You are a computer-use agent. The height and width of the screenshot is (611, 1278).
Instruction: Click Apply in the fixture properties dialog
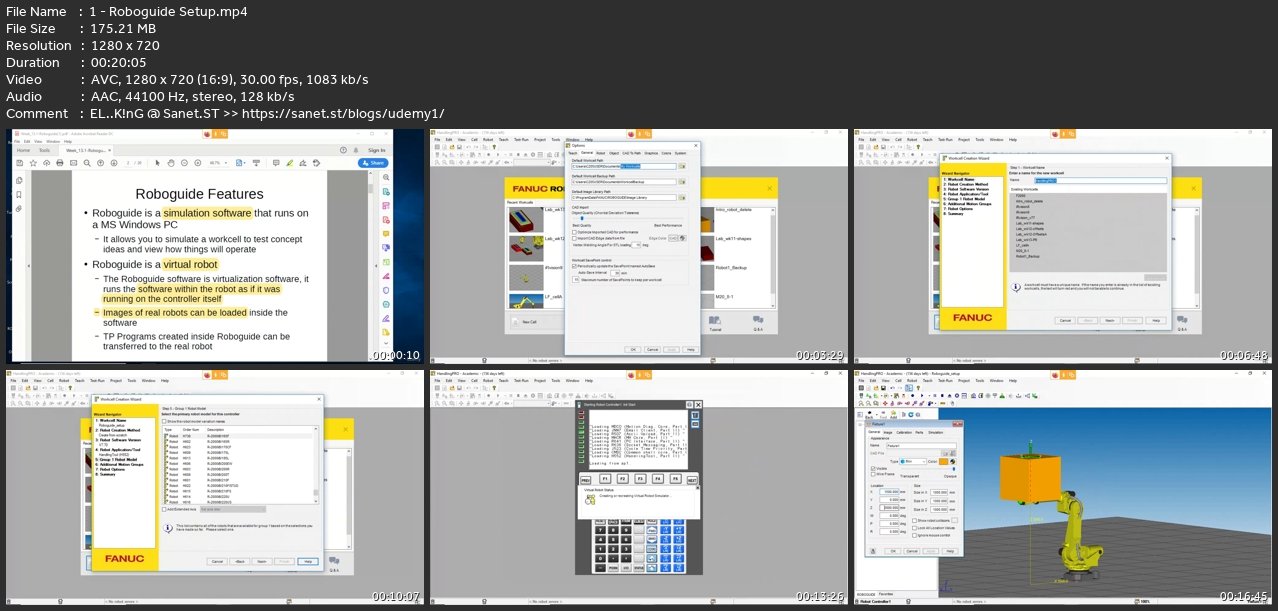[x=931, y=551]
